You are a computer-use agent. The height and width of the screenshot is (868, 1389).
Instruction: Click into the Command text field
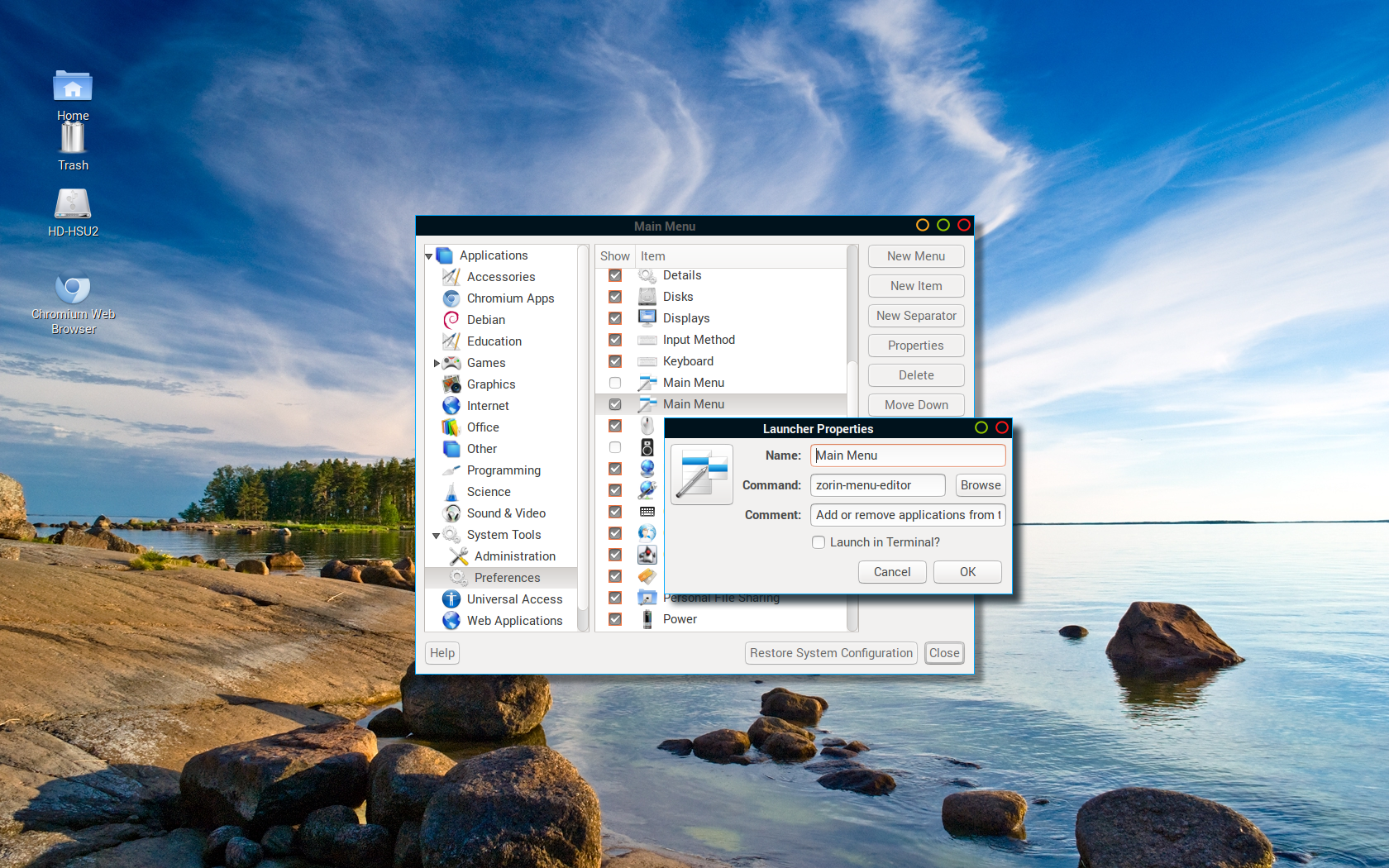pyautogui.click(x=876, y=485)
